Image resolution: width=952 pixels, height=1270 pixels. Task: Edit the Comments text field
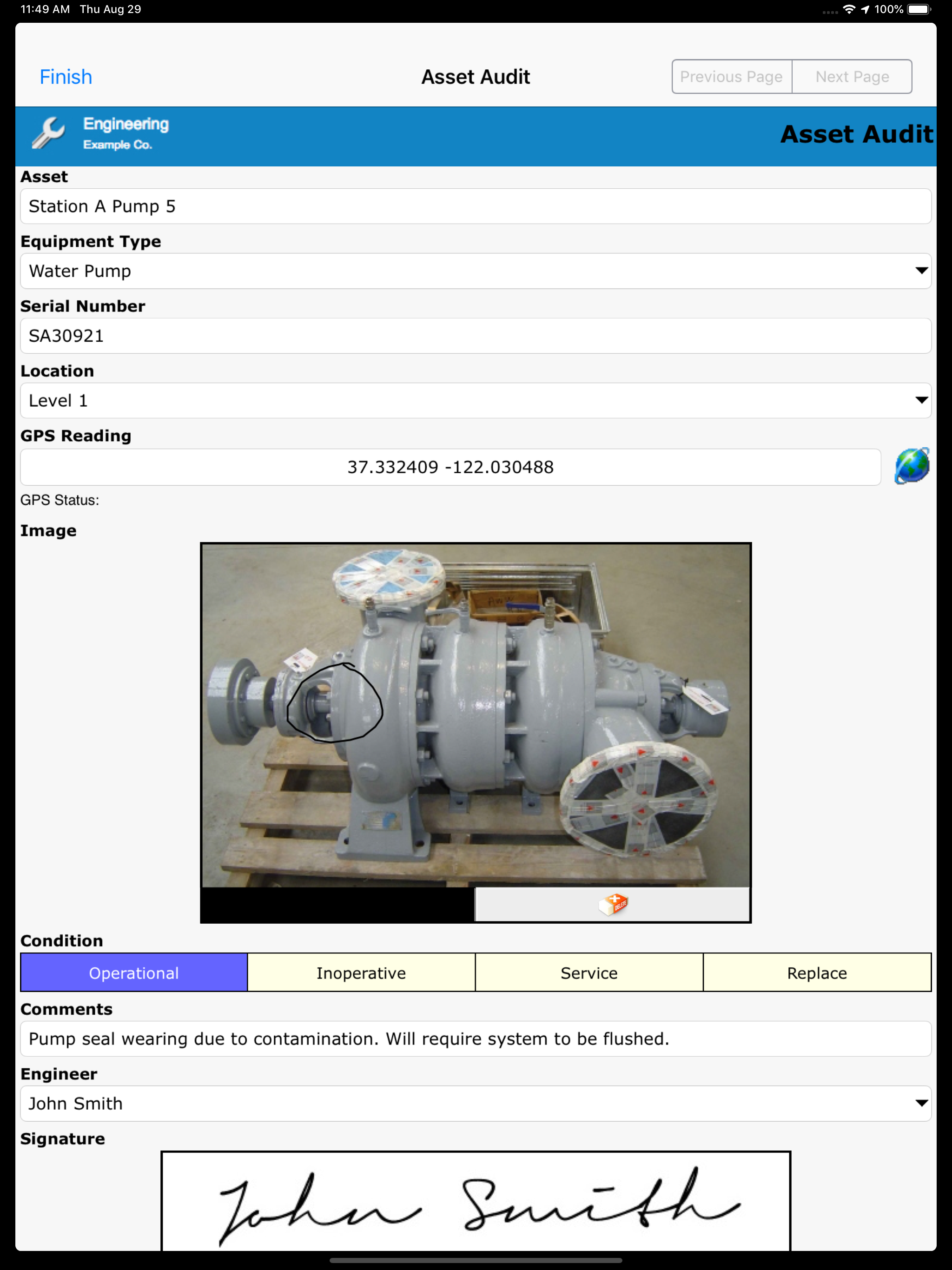(476, 1038)
